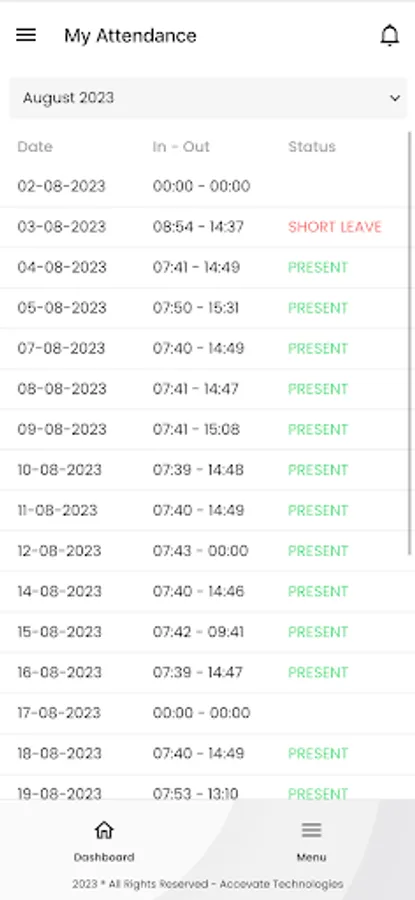Click the In - Out column header
This screenshot has width=415, height=900.
181,147
